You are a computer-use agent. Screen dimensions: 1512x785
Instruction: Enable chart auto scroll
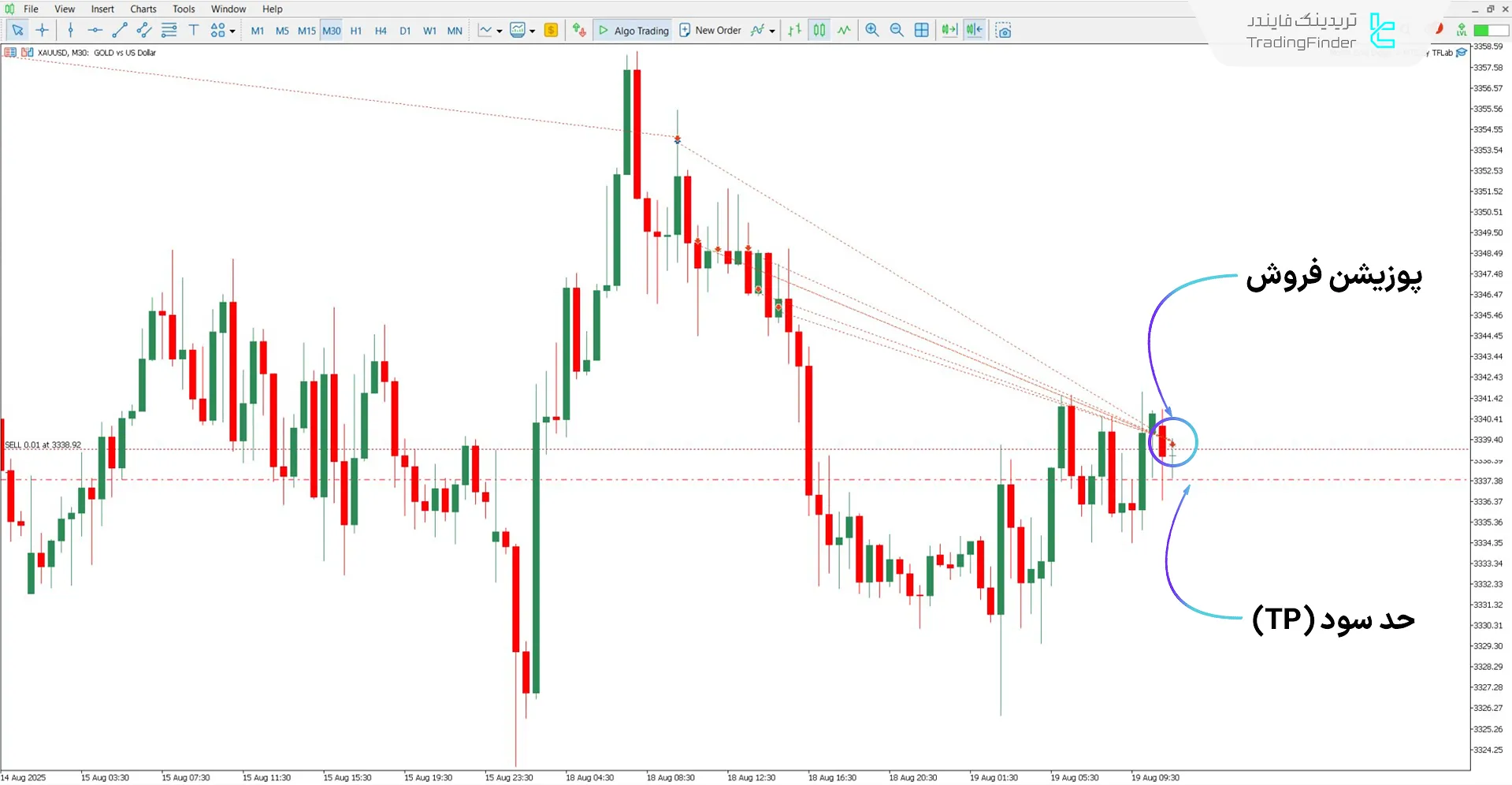click(x=949, y=30)
